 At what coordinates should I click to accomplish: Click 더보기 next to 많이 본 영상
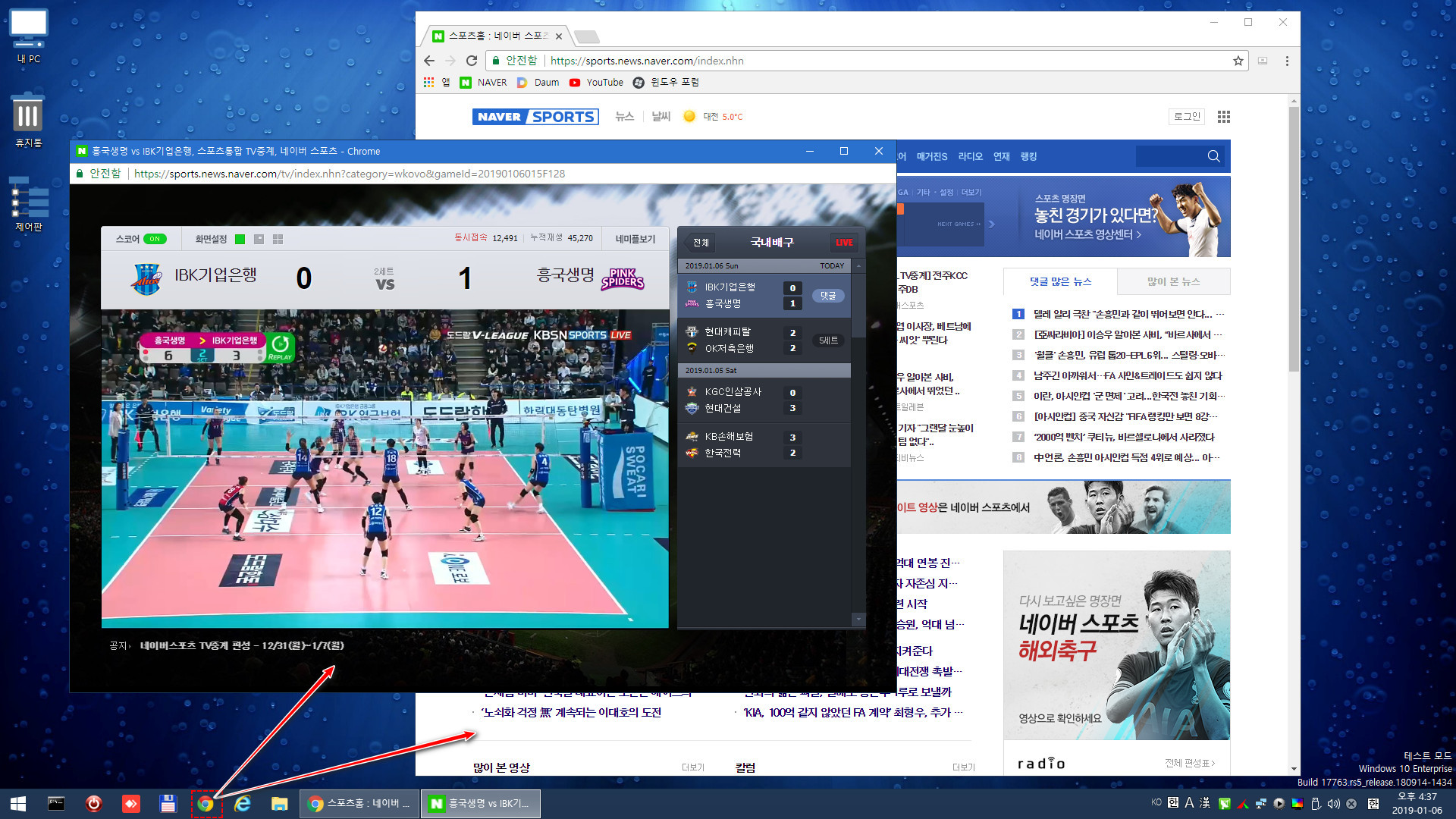pyautogui.click(x=692, y=767)
